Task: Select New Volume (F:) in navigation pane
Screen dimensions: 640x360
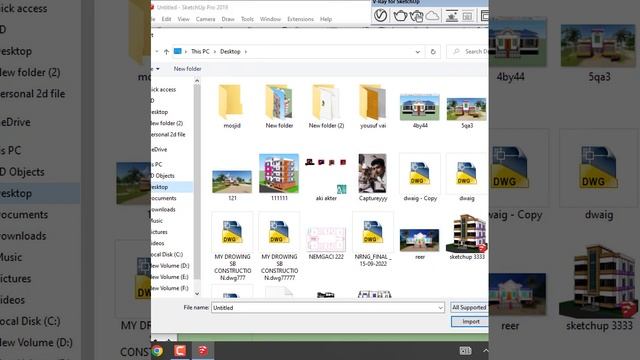Action: tap(170, 288)
